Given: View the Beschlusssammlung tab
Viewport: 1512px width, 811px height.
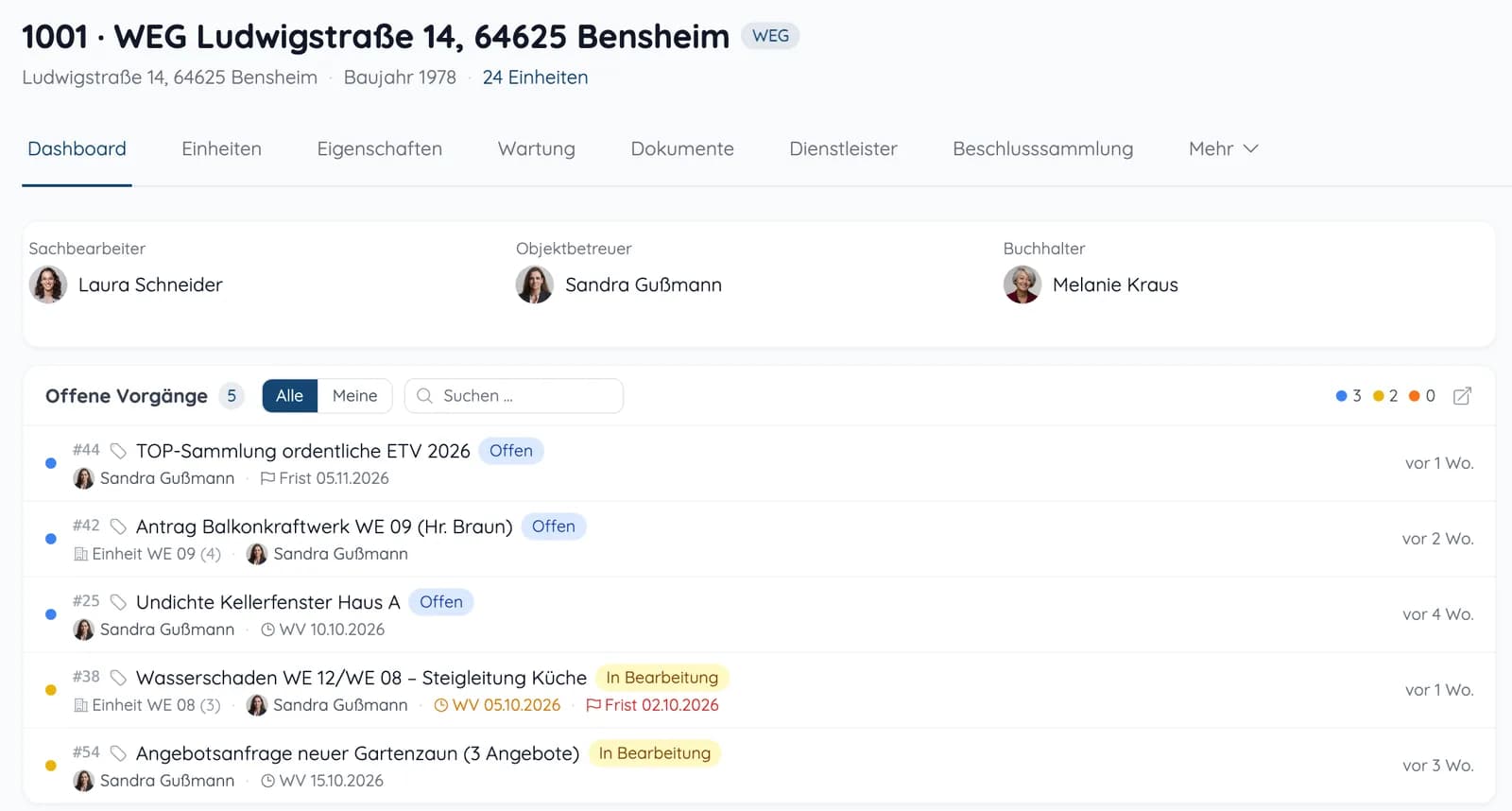Looking at the screenshot, I should pos(1043,148).
